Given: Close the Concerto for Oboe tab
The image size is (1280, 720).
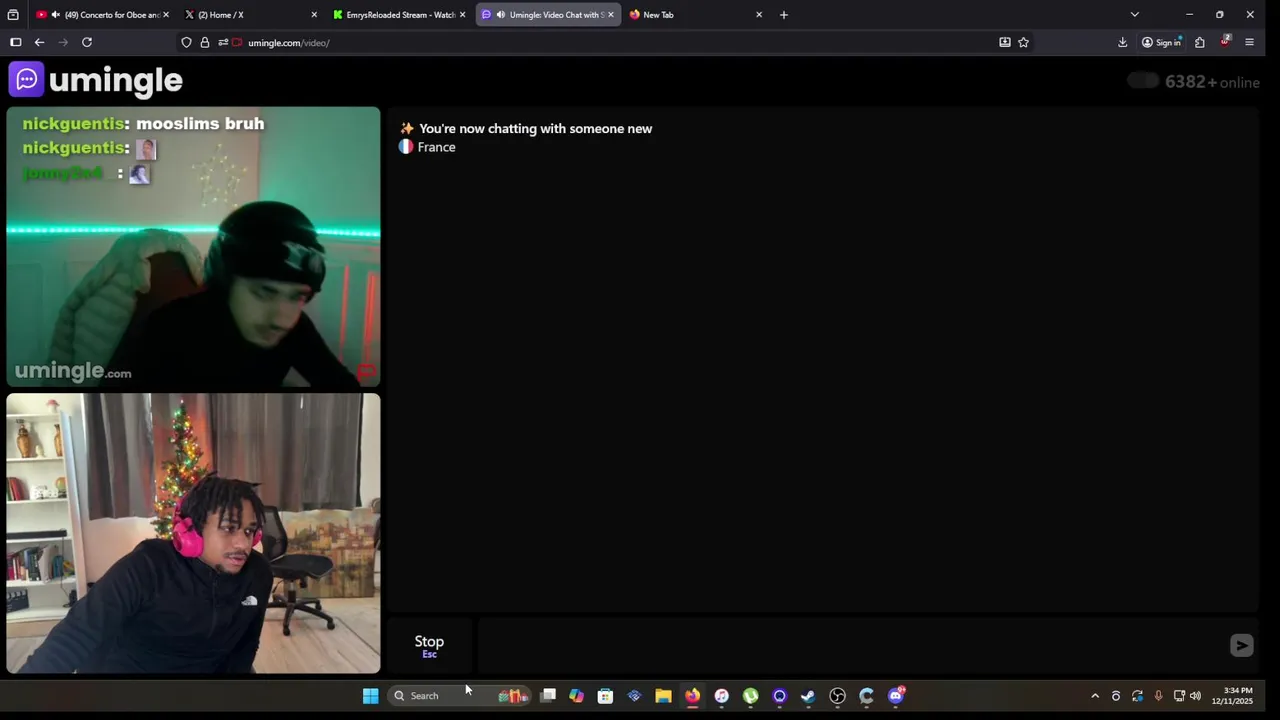Looking at the screenshot, I should coord(166,15).
